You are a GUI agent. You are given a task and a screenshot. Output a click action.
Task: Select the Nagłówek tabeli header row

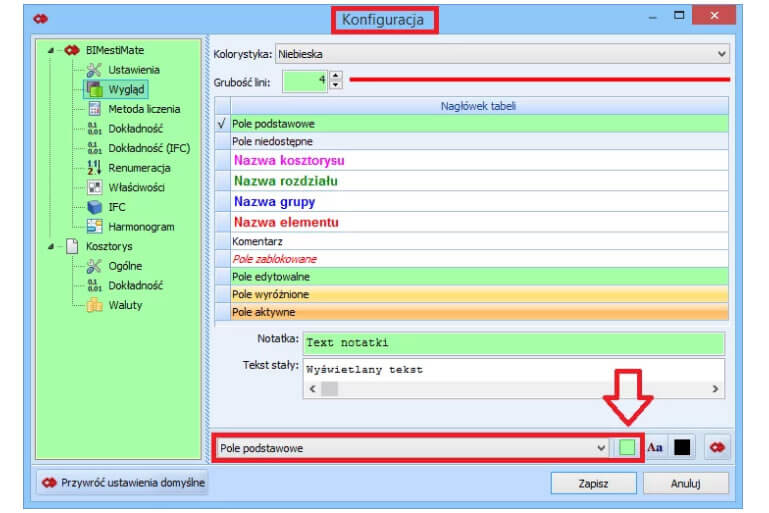coord(479,106)
